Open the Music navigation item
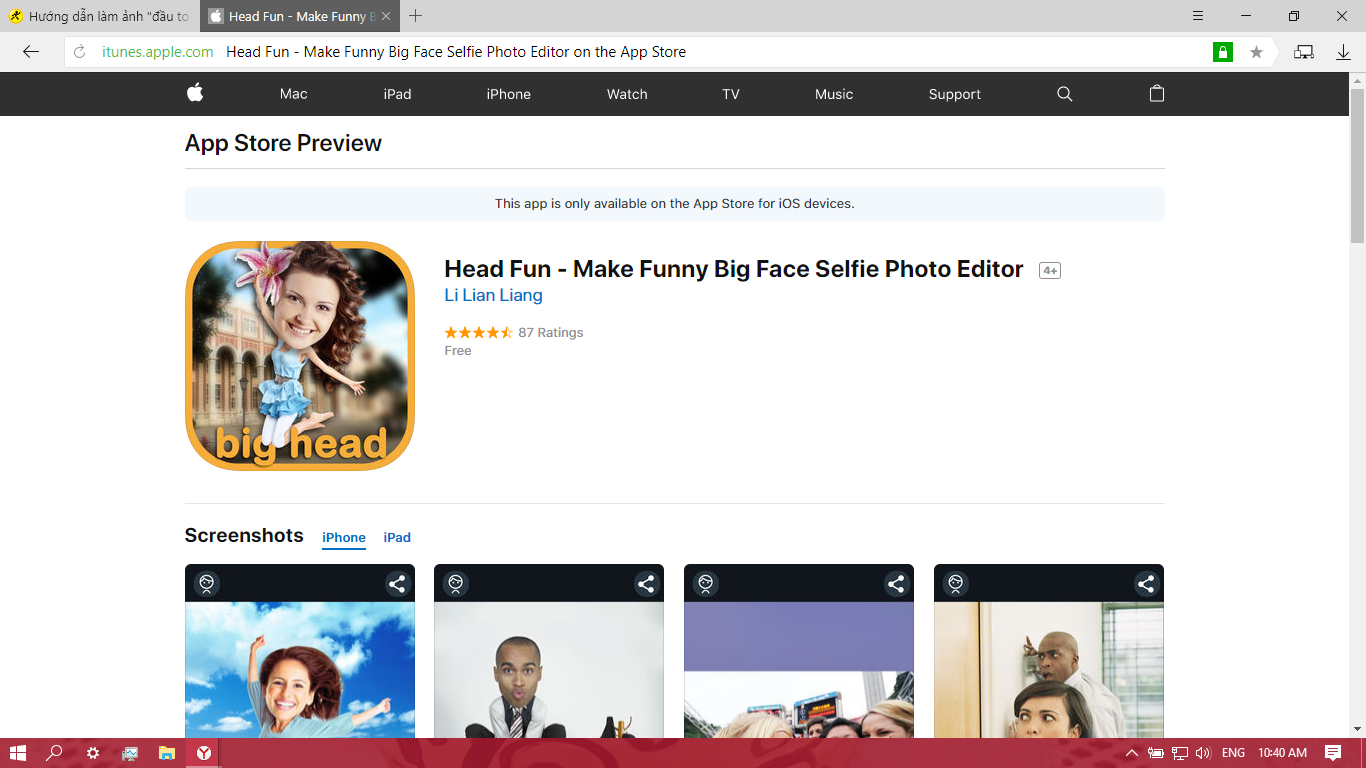Image resolution: width=1366 pixels, height=768 pixels. click(x=834, y=94)
